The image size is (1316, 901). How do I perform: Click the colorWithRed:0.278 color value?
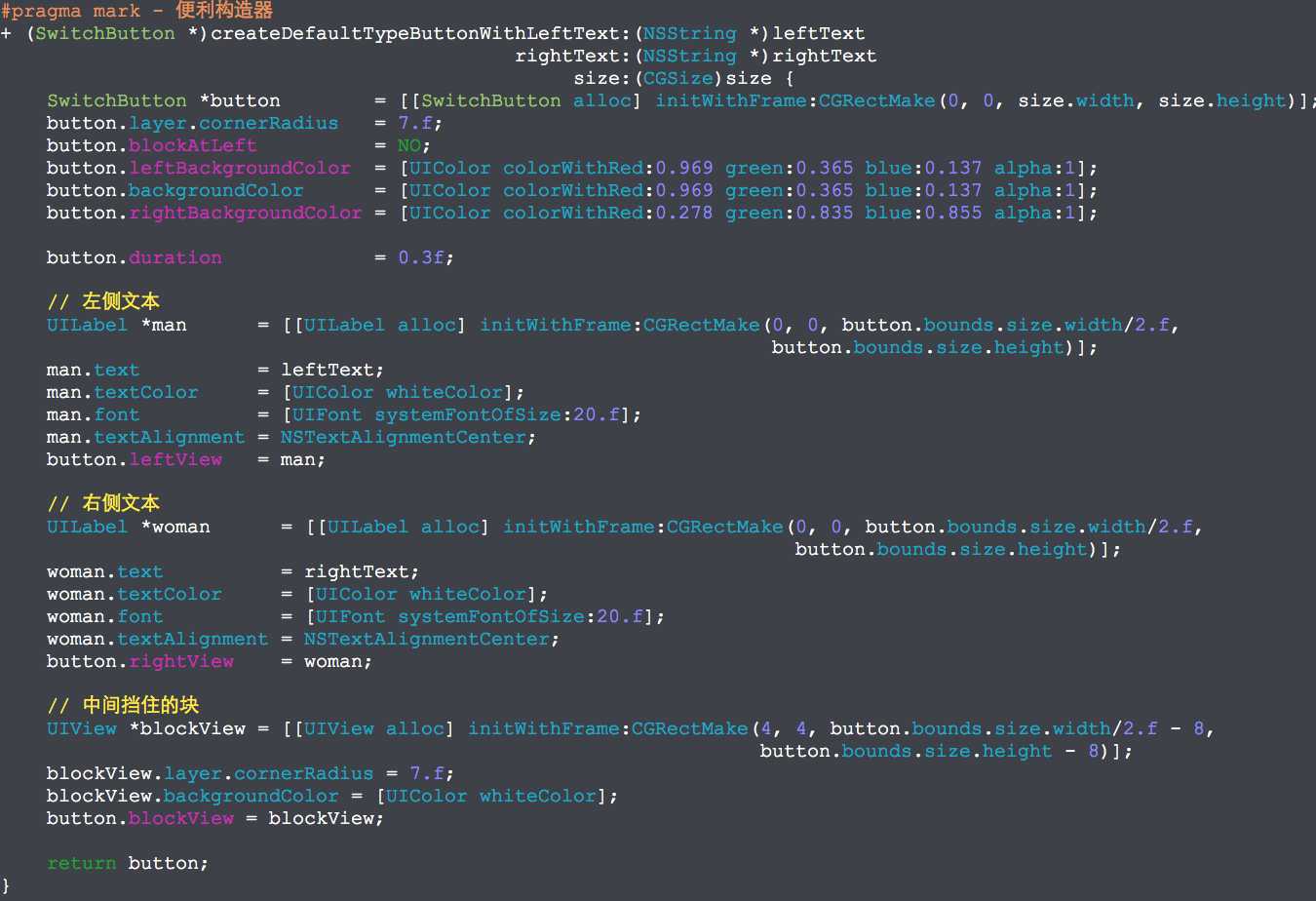coord(608,213)
